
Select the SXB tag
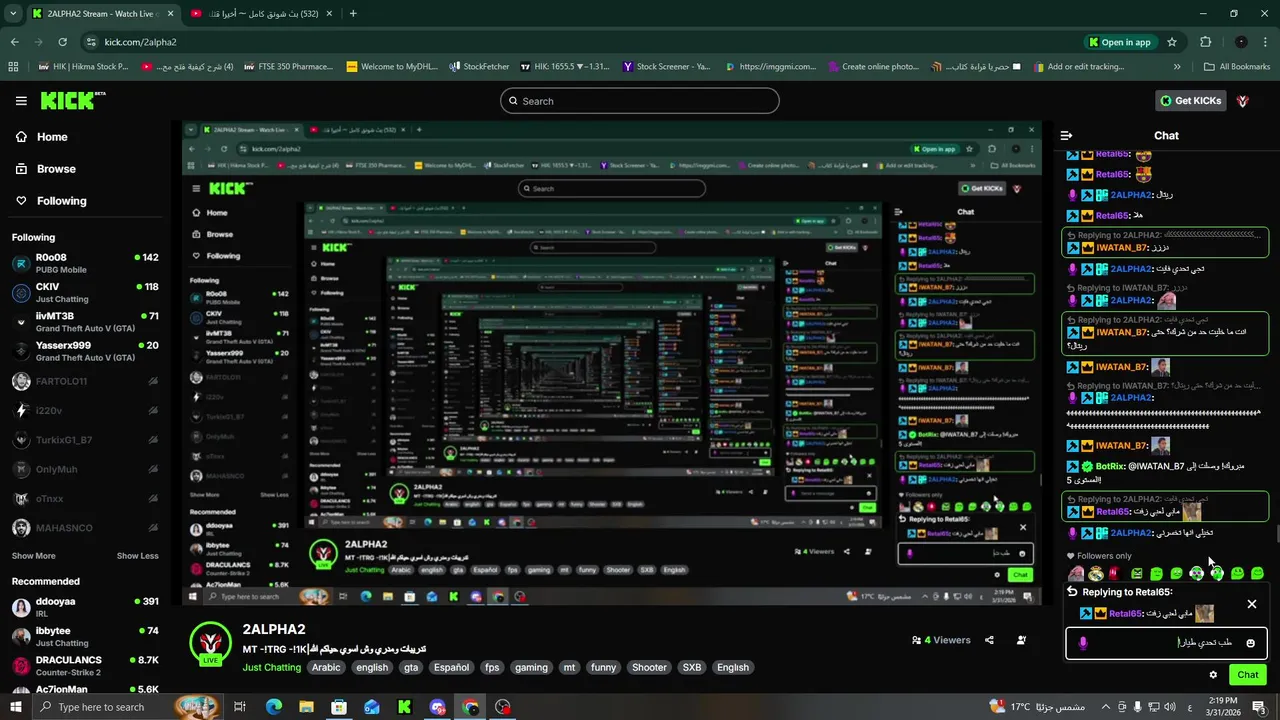coord(692,668)
